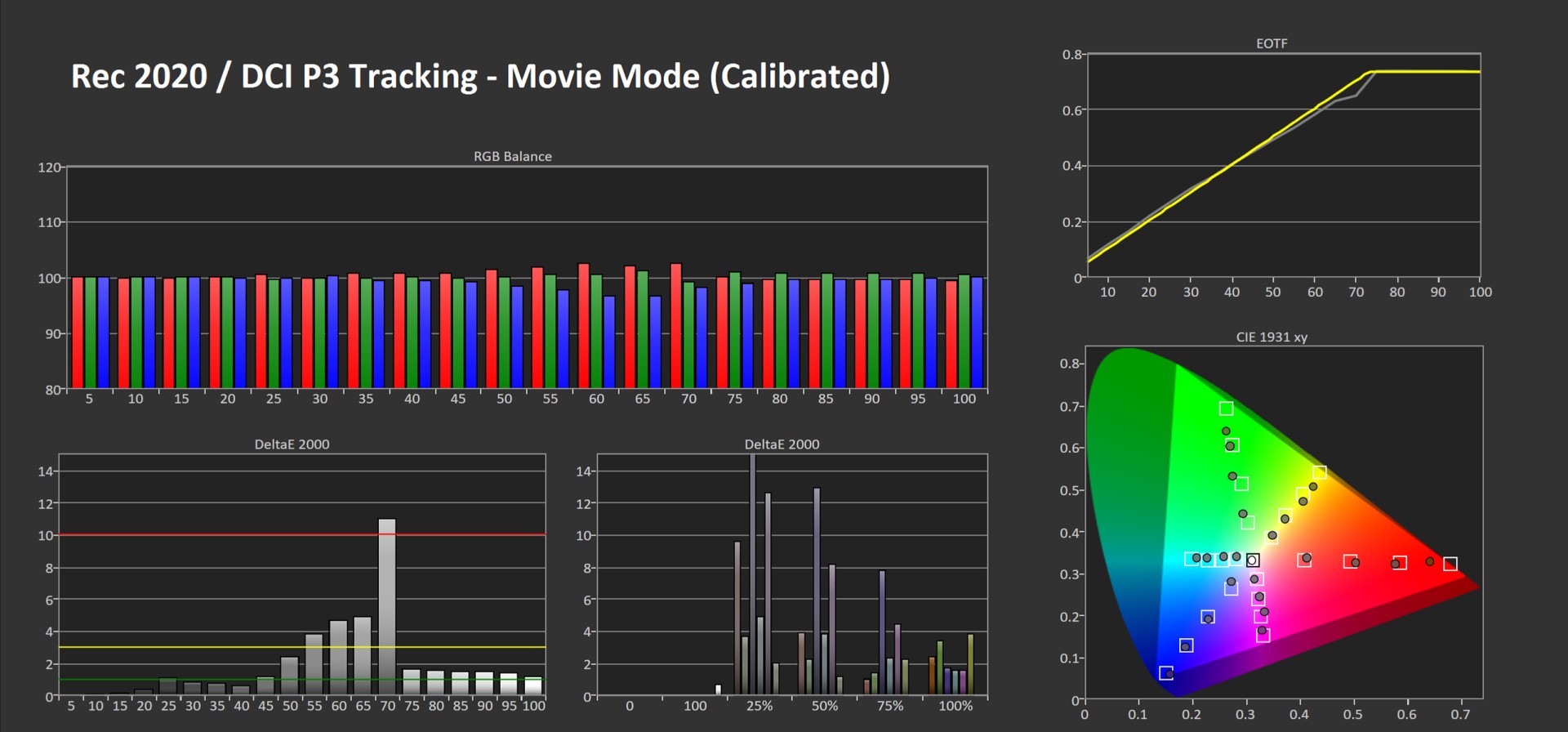Select the tallest bar in the 75% saturation group
Image resolution: width=1568 pixels, height=732 pixels.
click(882, 631)
